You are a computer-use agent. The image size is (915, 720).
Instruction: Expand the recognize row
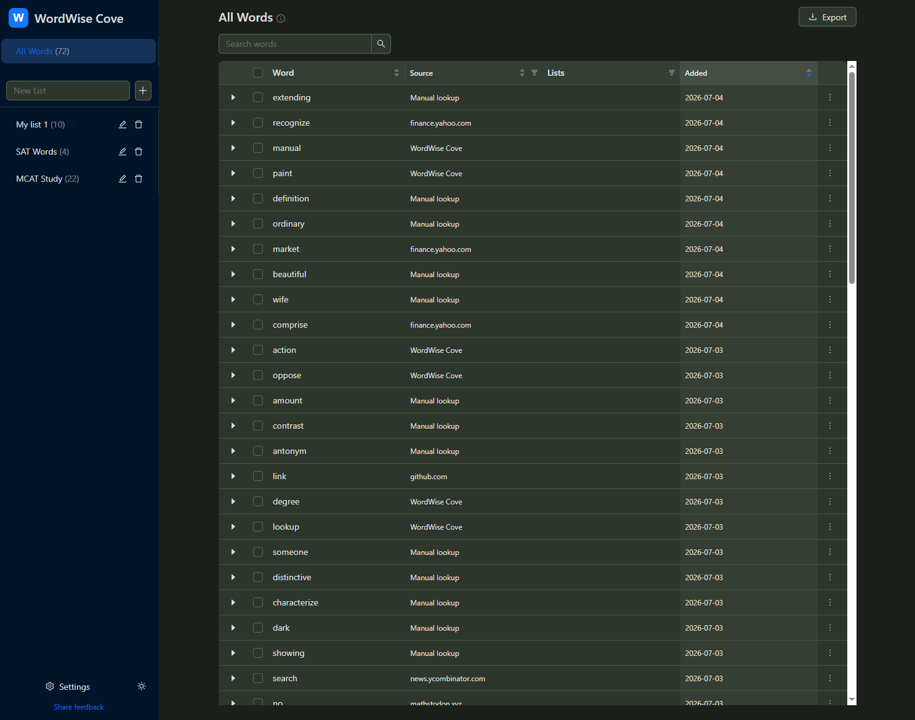tap(233, 123)
